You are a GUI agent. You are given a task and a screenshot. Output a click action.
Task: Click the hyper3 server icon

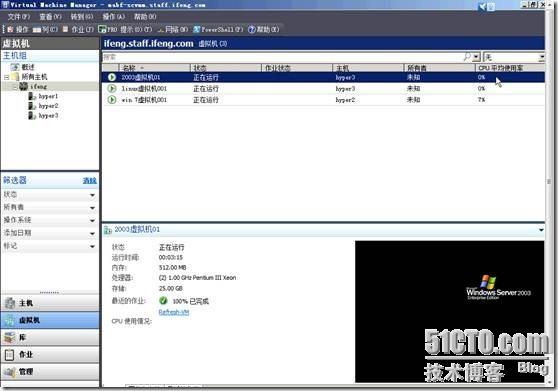pyautogui.click(x=32, y=115)
